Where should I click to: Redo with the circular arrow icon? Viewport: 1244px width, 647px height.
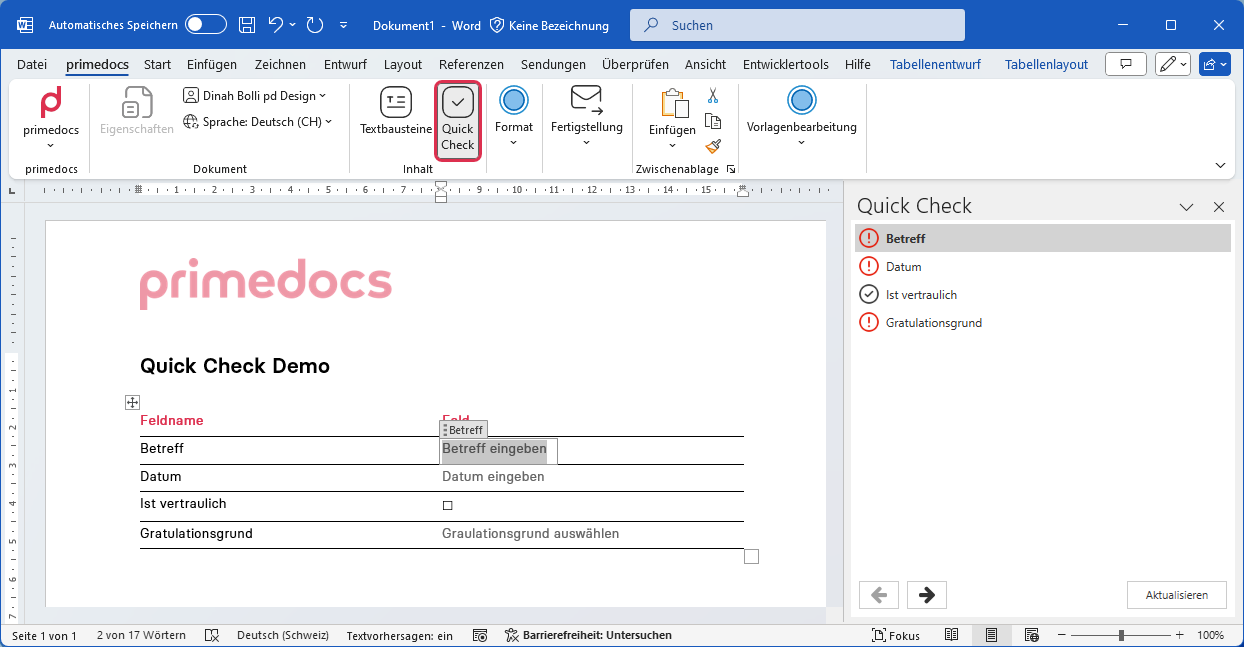coord(315,25)
